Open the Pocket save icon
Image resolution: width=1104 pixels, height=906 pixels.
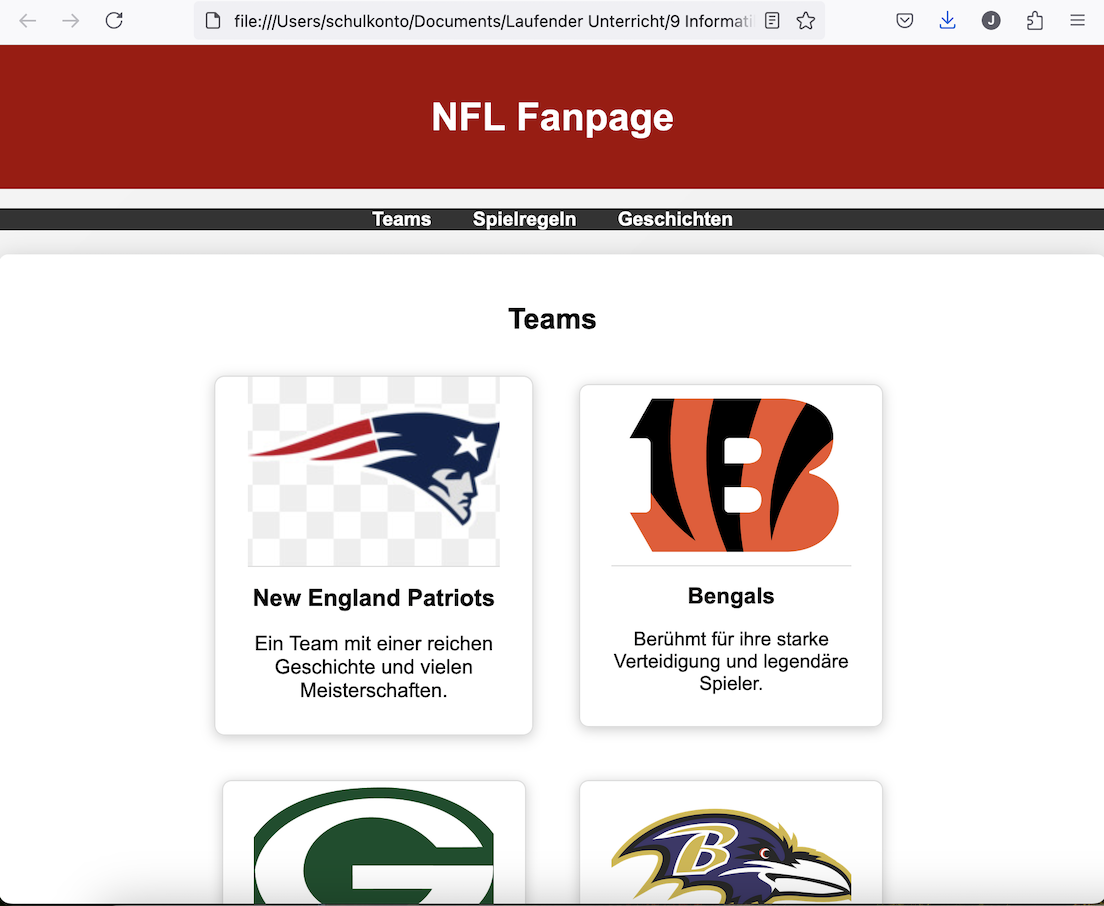[905, 21]
